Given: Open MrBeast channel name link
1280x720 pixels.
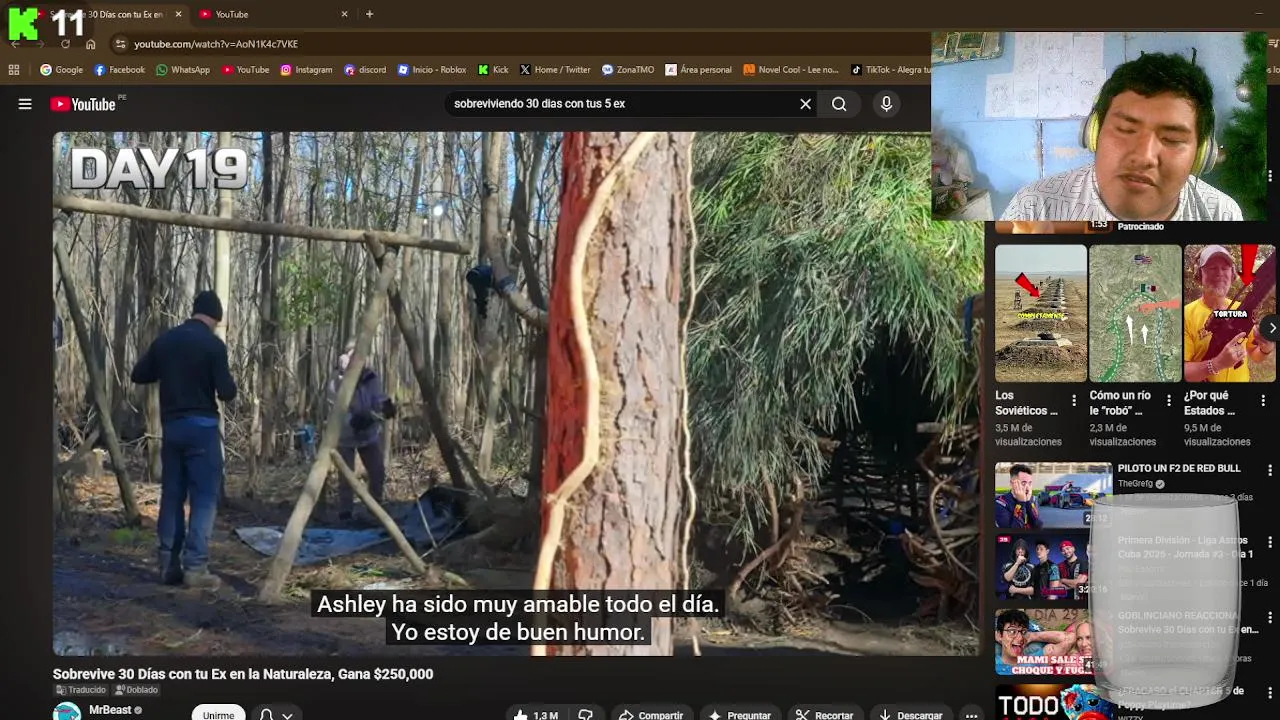Looking at the screenshot, I should tap(110, 710).
